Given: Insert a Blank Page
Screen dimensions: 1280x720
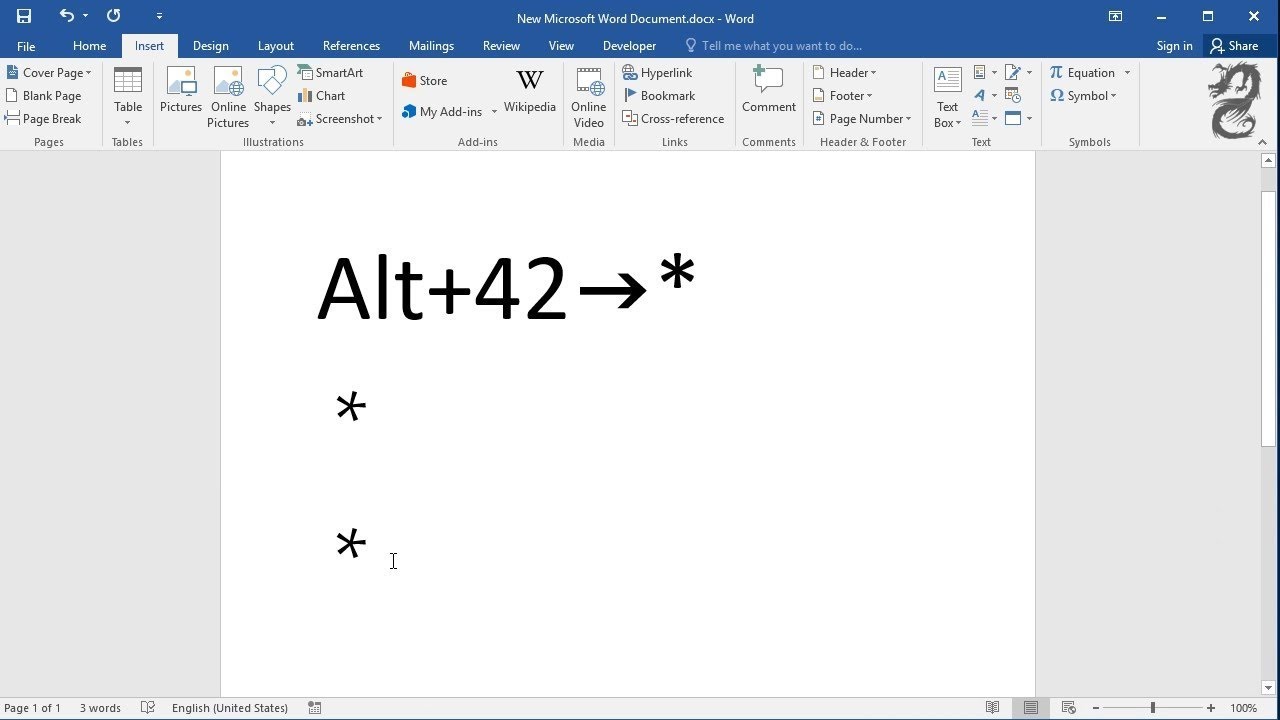Looking at the screenshot, I should 43,96.
